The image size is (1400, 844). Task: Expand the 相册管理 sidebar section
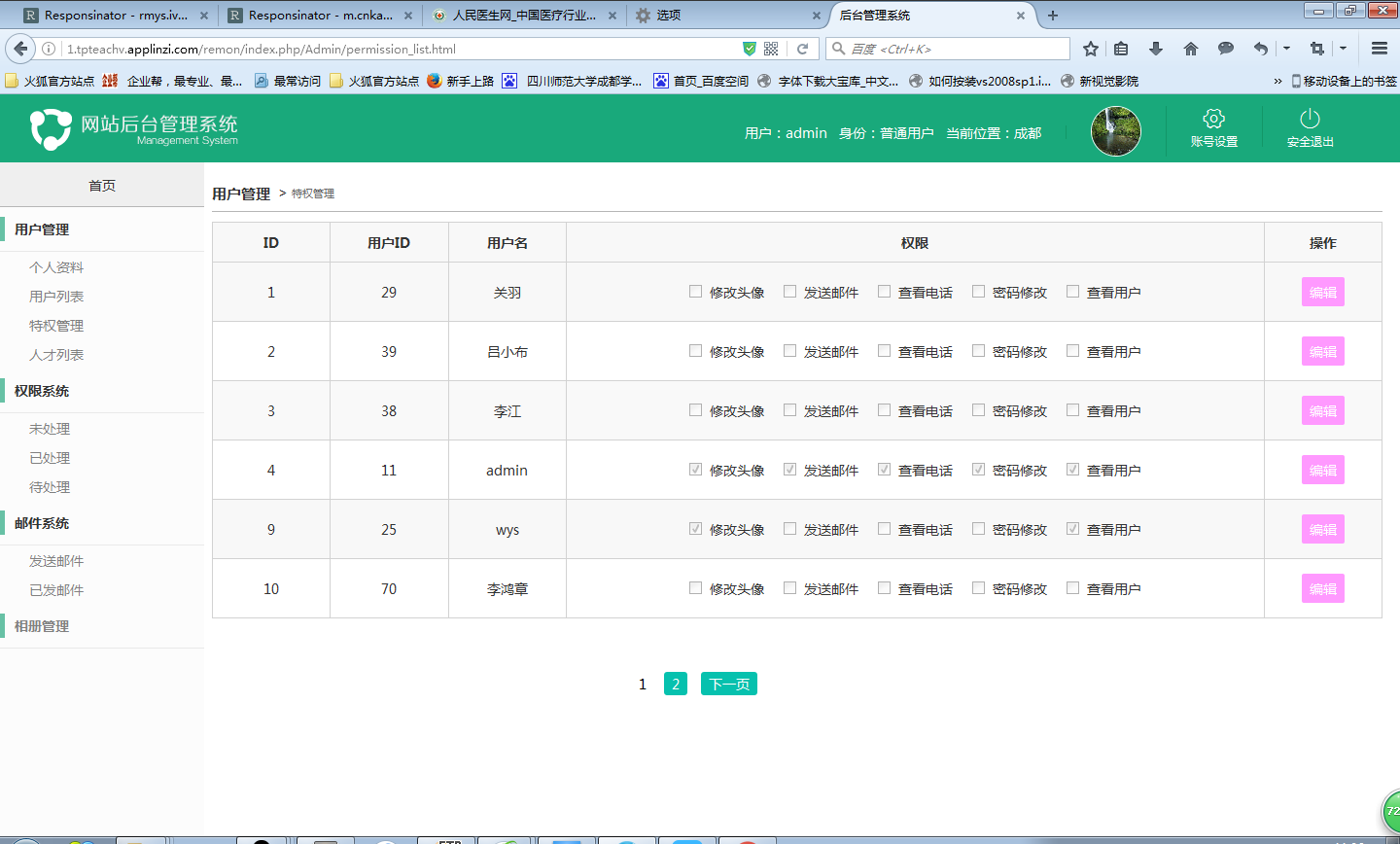42,626
